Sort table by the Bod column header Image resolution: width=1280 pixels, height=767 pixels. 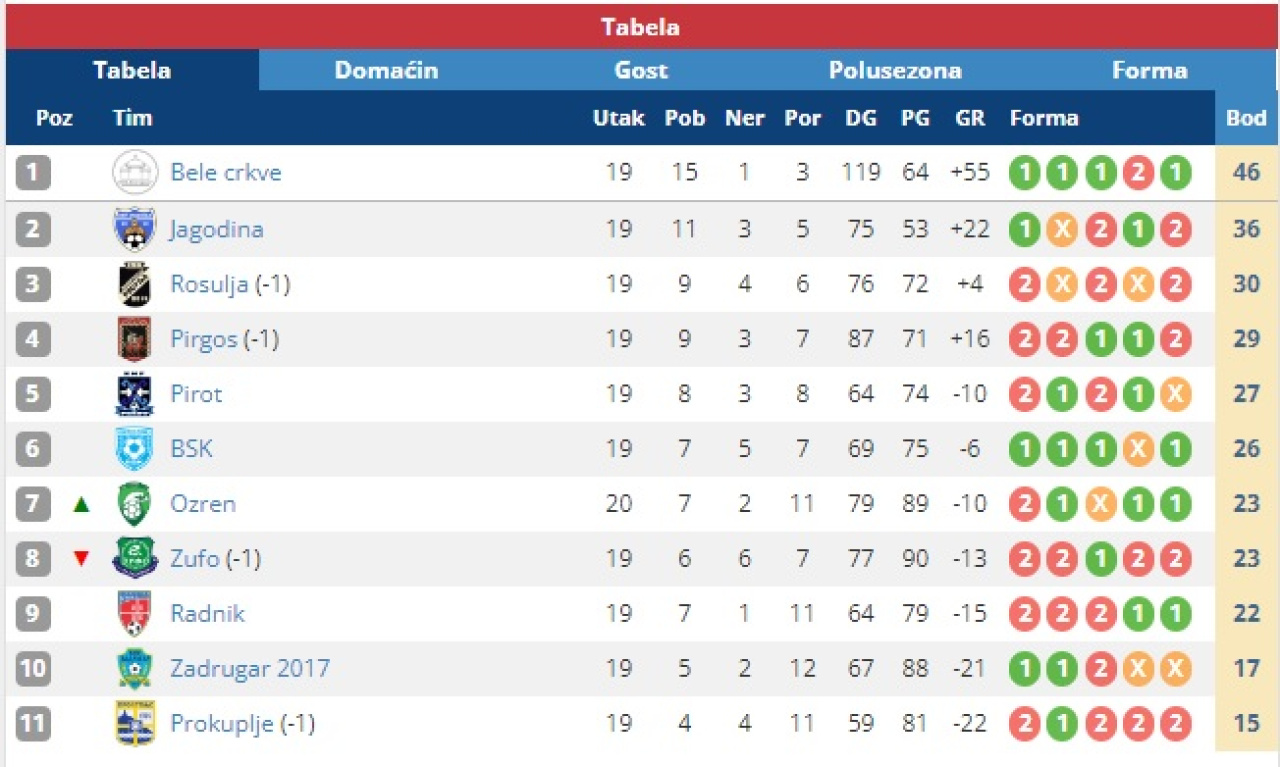pos(1246,118)
